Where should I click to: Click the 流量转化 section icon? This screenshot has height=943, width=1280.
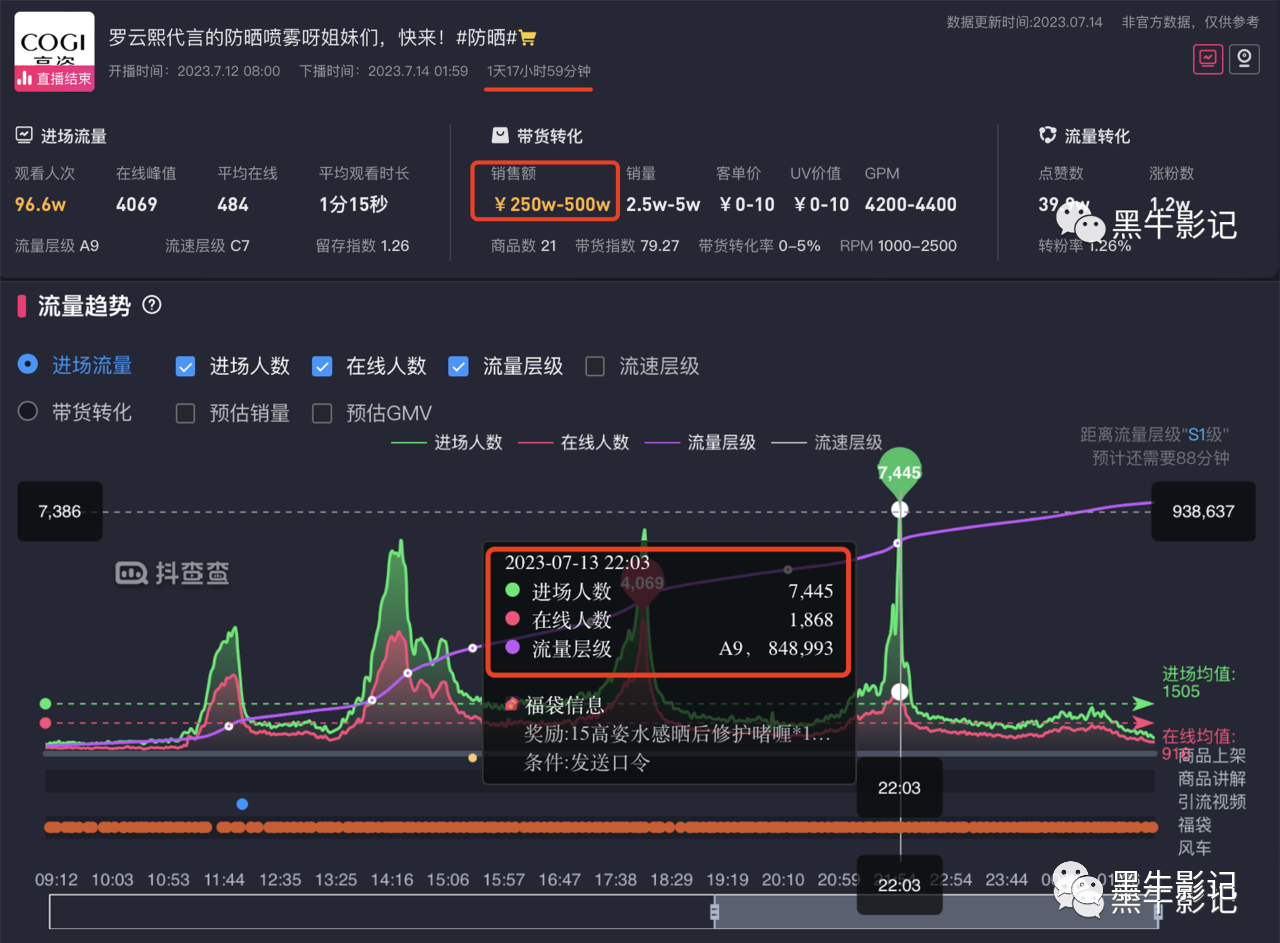click(x=1047, y=135)
